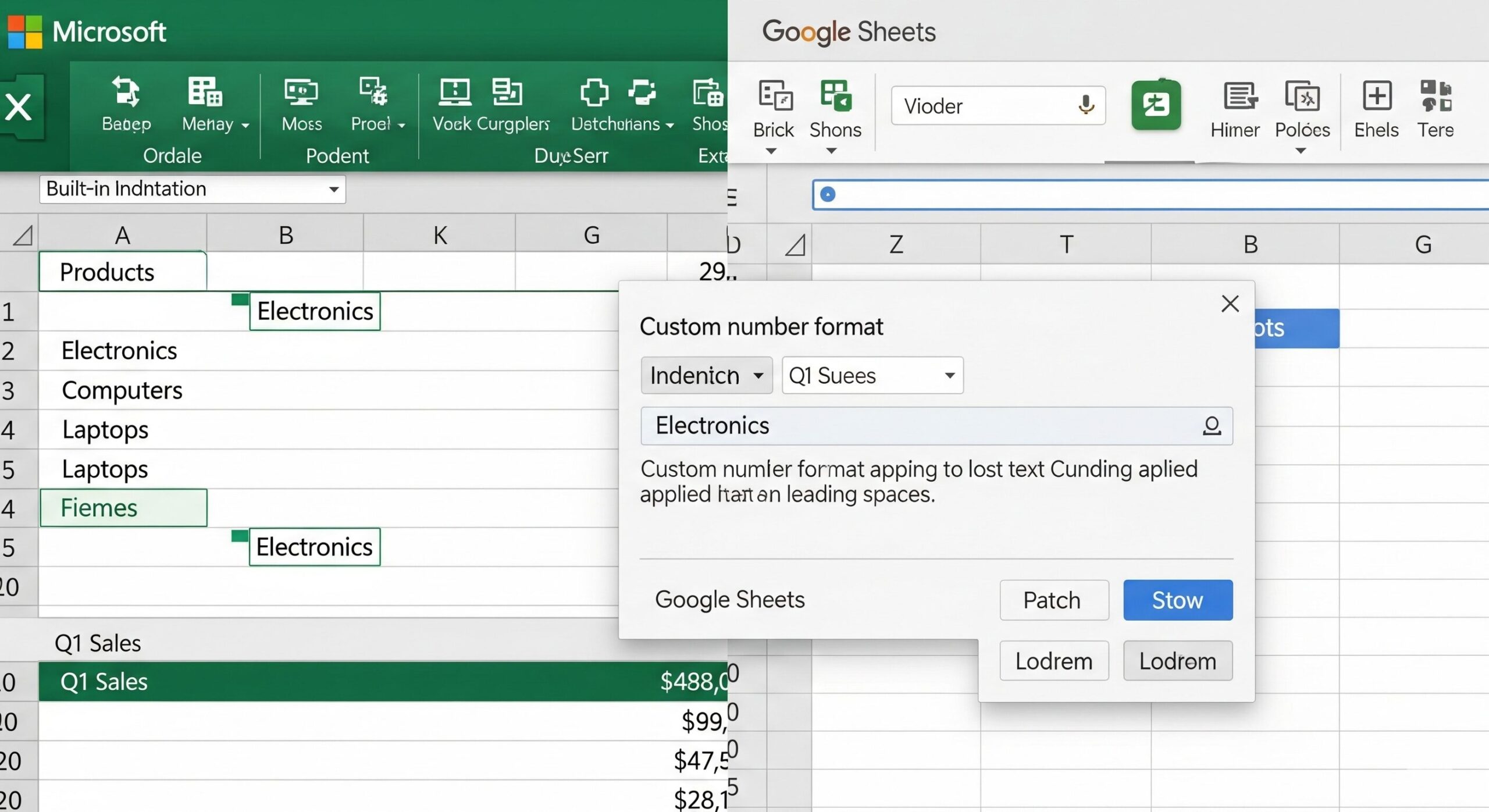The height and width of the screenshot is (812, 1489).
Task: Select the Curgplers ribbon icon
Action: click(x=507, y=92)
